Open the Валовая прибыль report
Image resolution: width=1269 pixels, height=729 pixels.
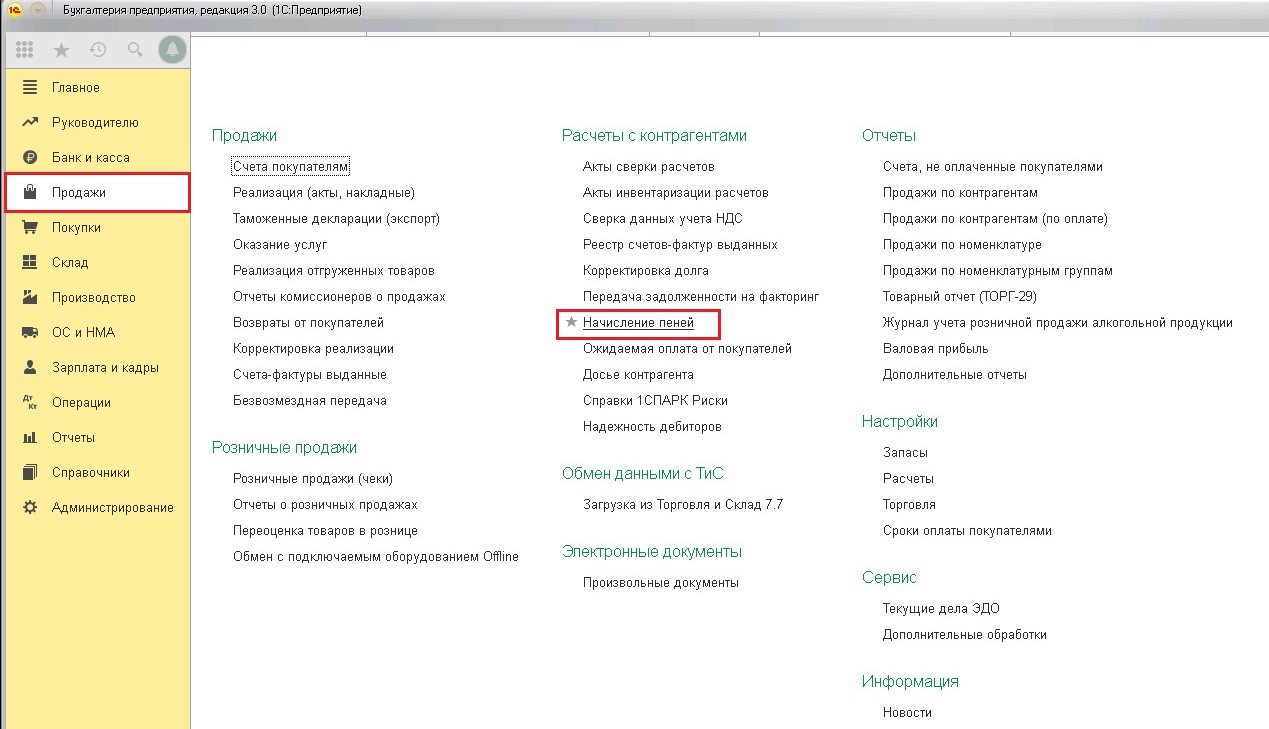coord(935,349)
